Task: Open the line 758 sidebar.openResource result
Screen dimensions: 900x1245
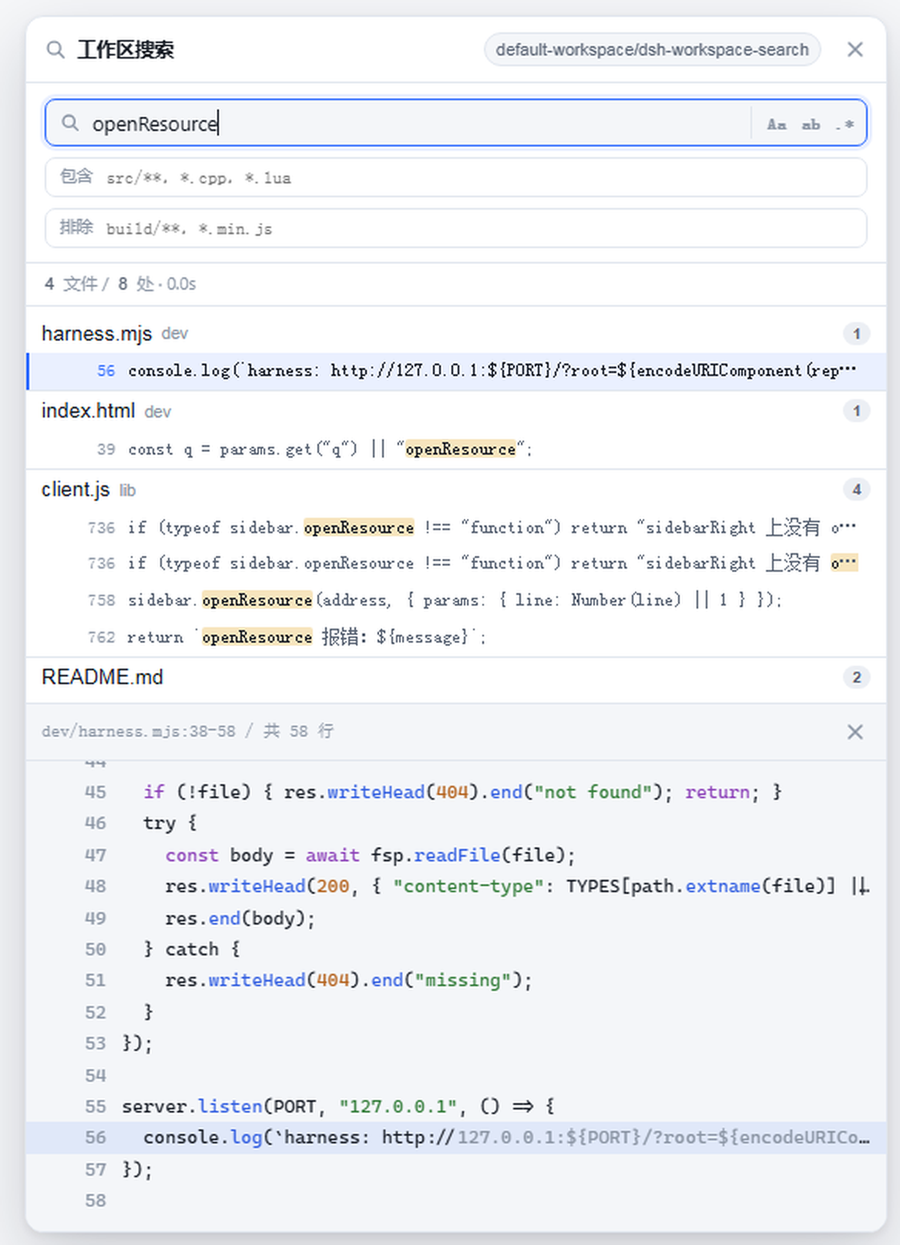Action: click(456, 600)
